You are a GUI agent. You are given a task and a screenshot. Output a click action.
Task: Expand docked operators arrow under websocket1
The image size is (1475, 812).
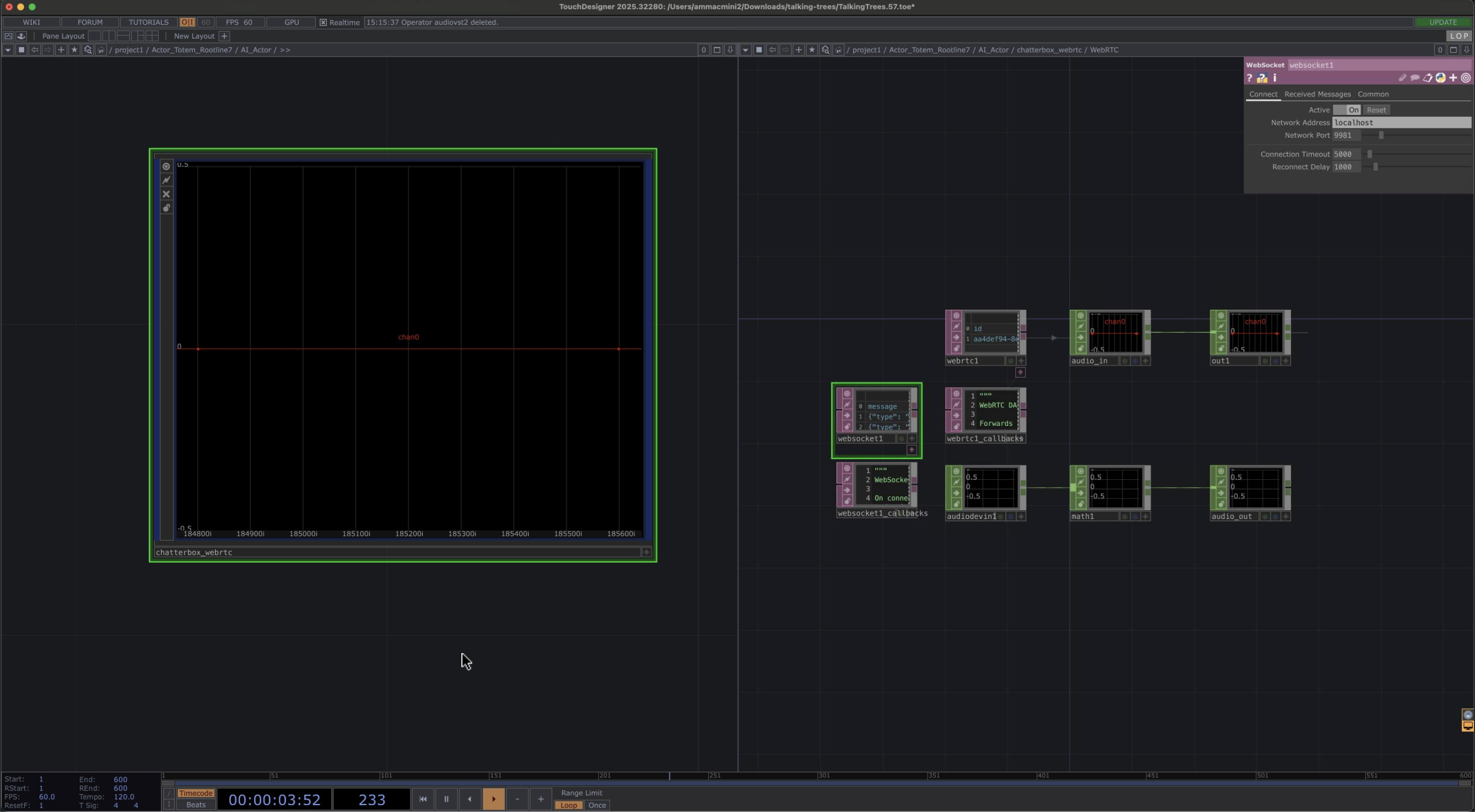(x=911, y=450)
